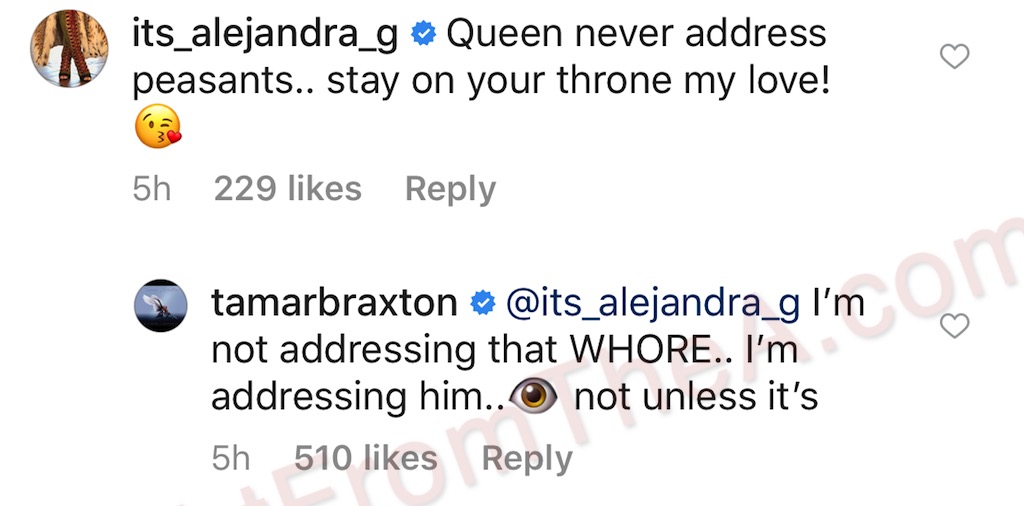This screenshot has height=506, width=1024.
Task: Click the 5h timestamp beside '510 likes'
Action: (x=231, y=458)
